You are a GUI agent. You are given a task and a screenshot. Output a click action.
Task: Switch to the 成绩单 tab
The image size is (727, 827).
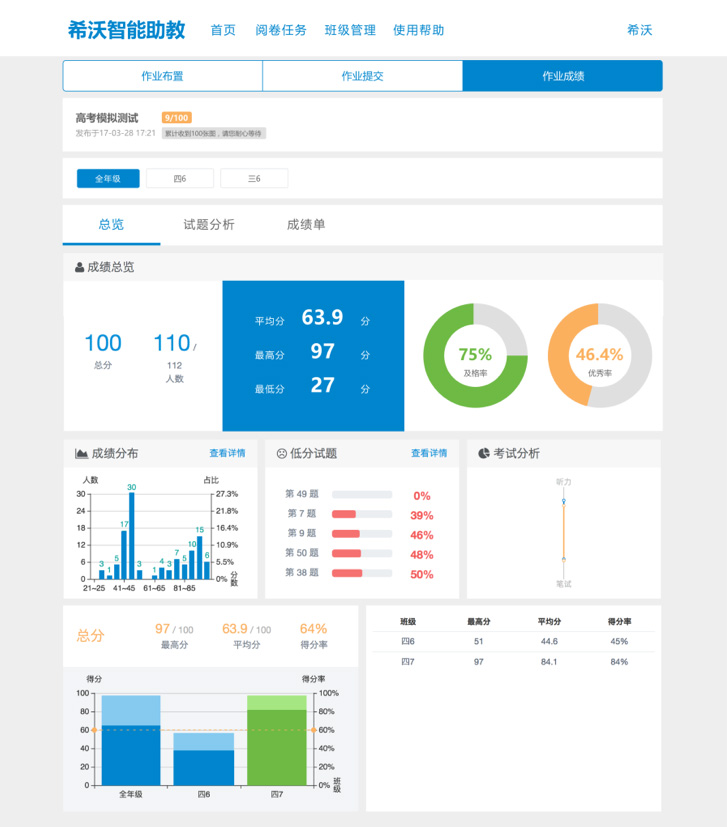tap(306, 225)
